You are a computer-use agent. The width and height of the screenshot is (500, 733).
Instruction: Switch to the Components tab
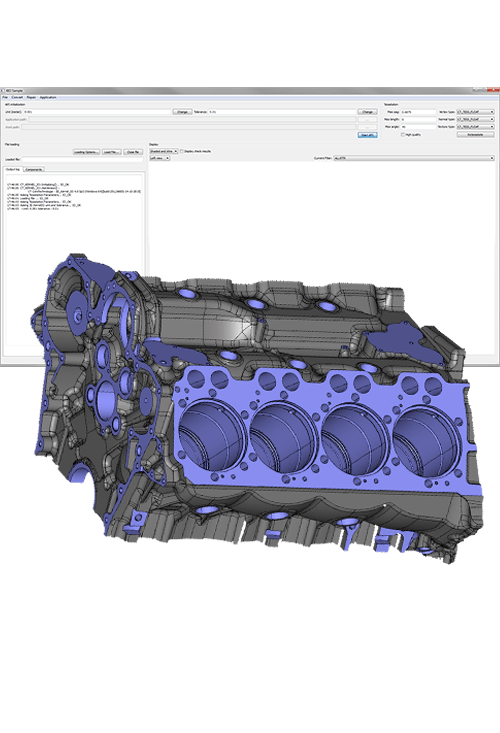tap(34, 169)
